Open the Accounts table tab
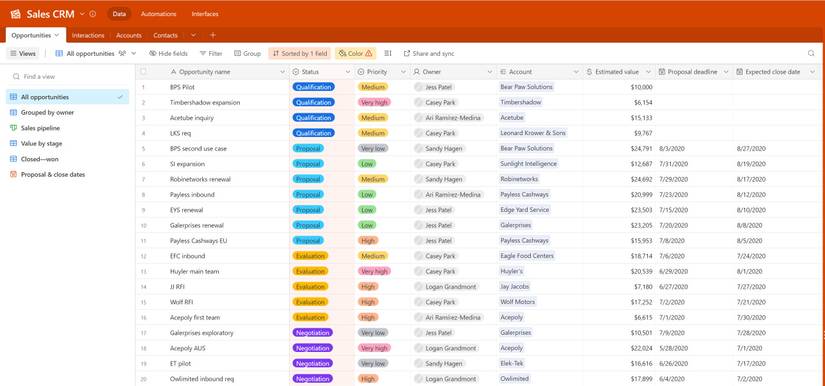The image size is (825, 386). click(129, 35)
